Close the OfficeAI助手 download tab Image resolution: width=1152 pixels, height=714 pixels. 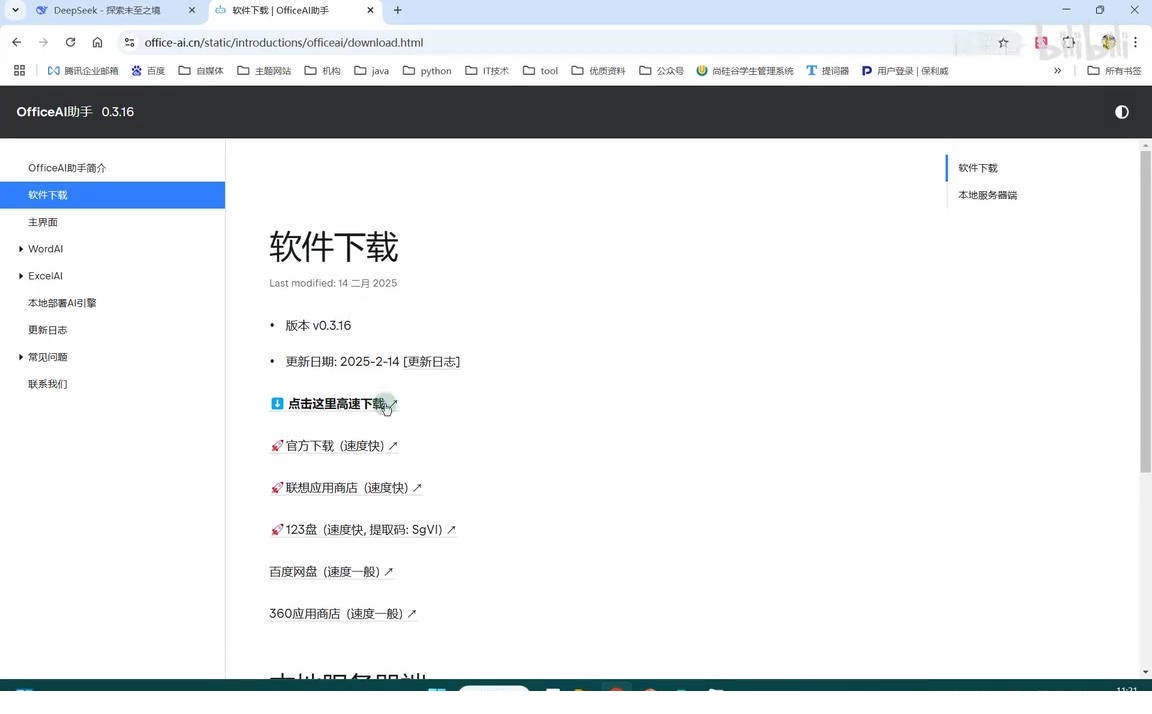coord(370,10)
